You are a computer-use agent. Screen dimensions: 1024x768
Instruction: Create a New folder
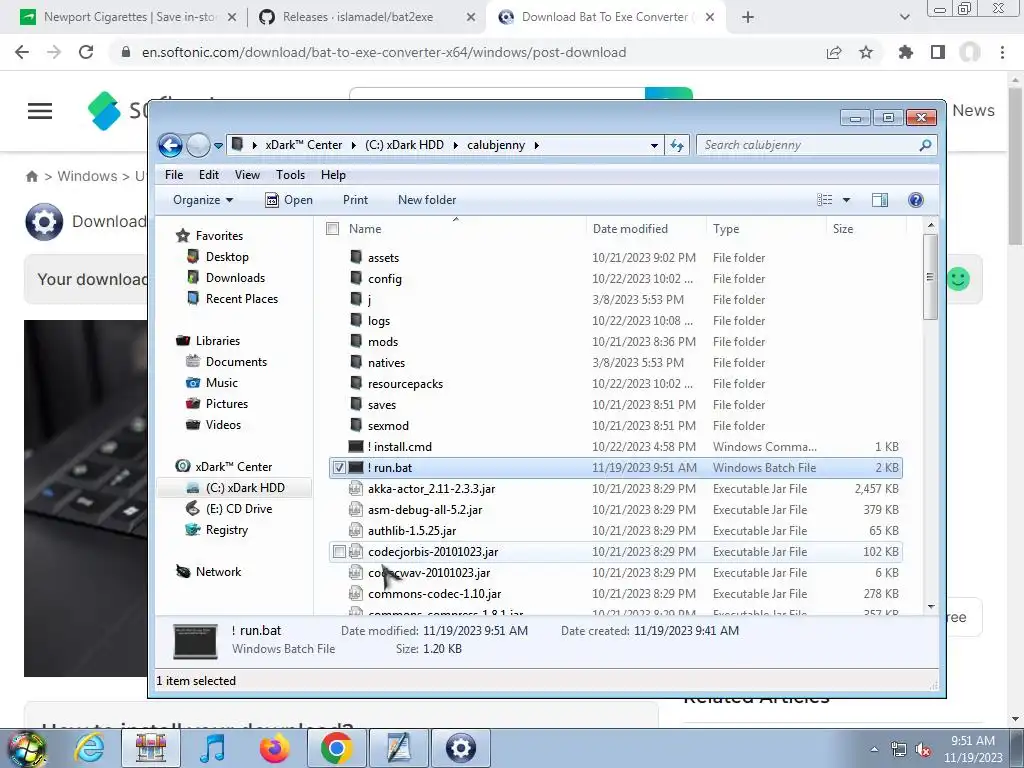pos(427,200)
